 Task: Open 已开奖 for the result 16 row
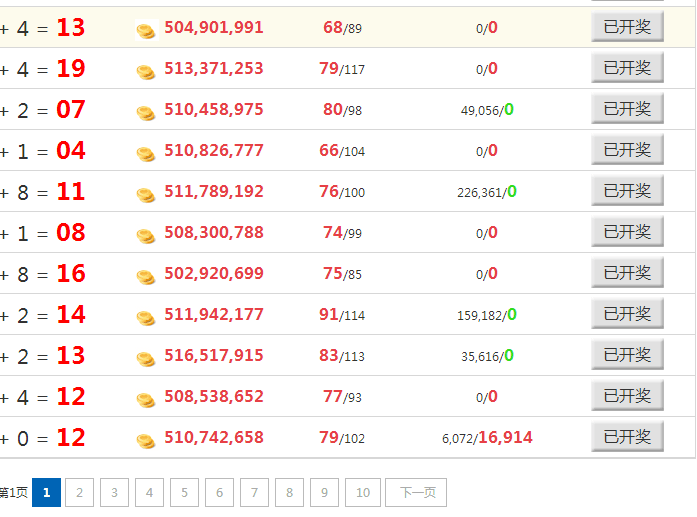[627, 273]
